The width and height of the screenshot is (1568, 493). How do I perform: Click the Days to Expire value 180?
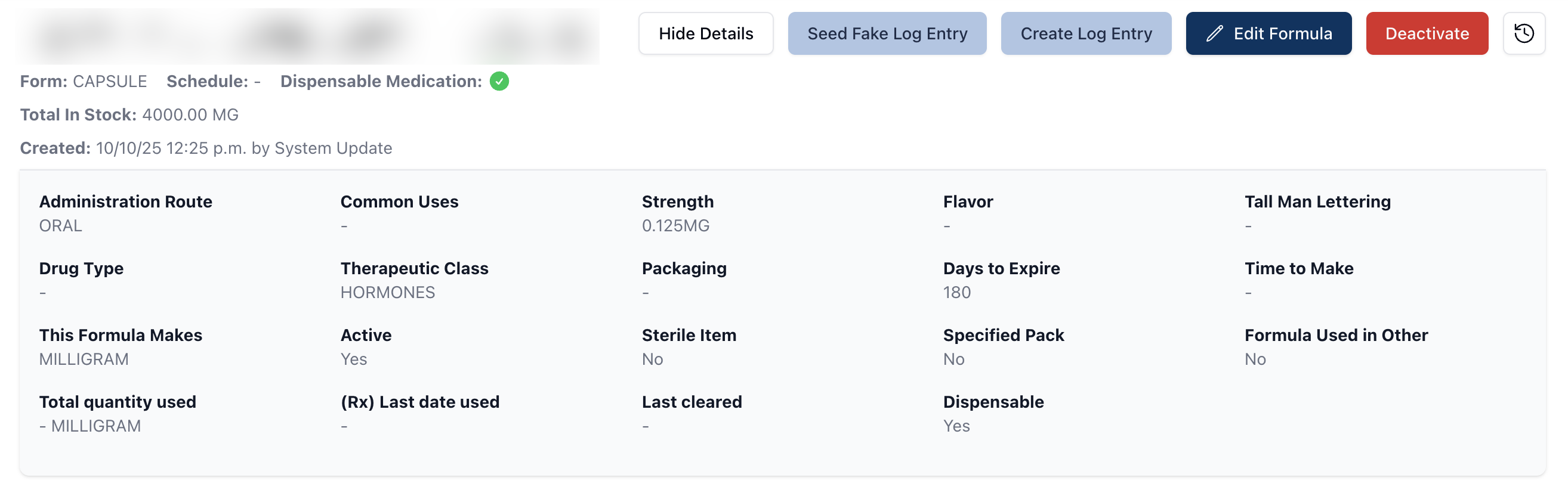click(x=956, y=292)
